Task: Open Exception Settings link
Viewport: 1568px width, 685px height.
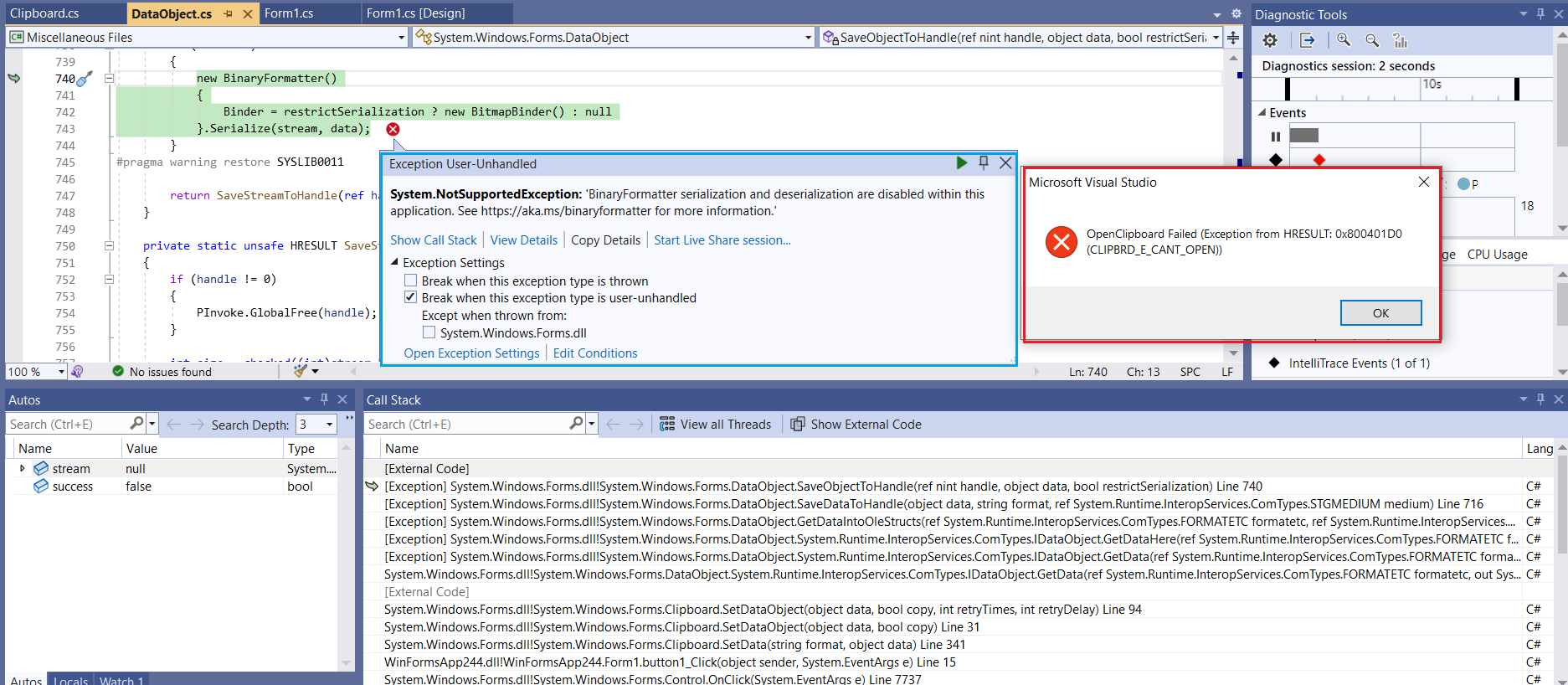Action: click(471, 353)
